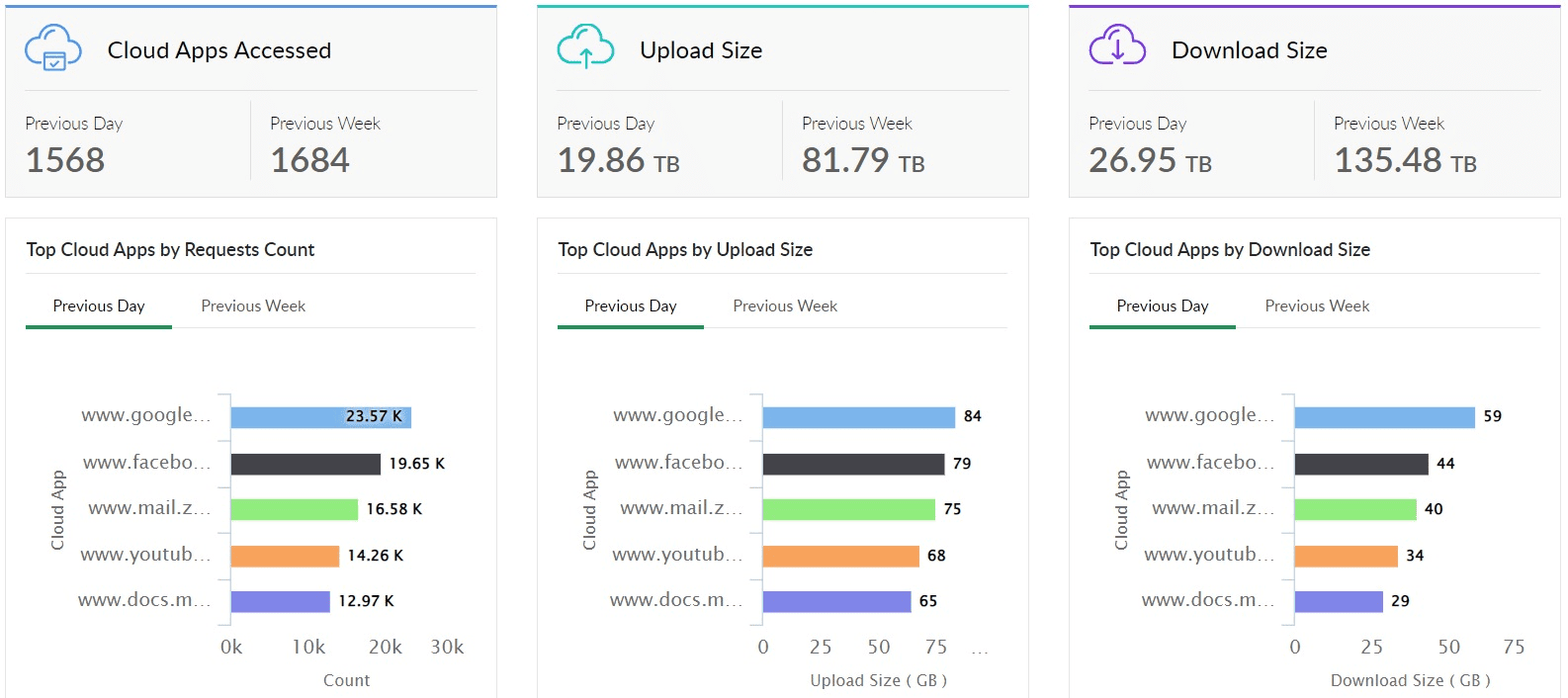Click the youtube upload bar valued 68
The image size is (1568, 698).
[x=840, y=556]
